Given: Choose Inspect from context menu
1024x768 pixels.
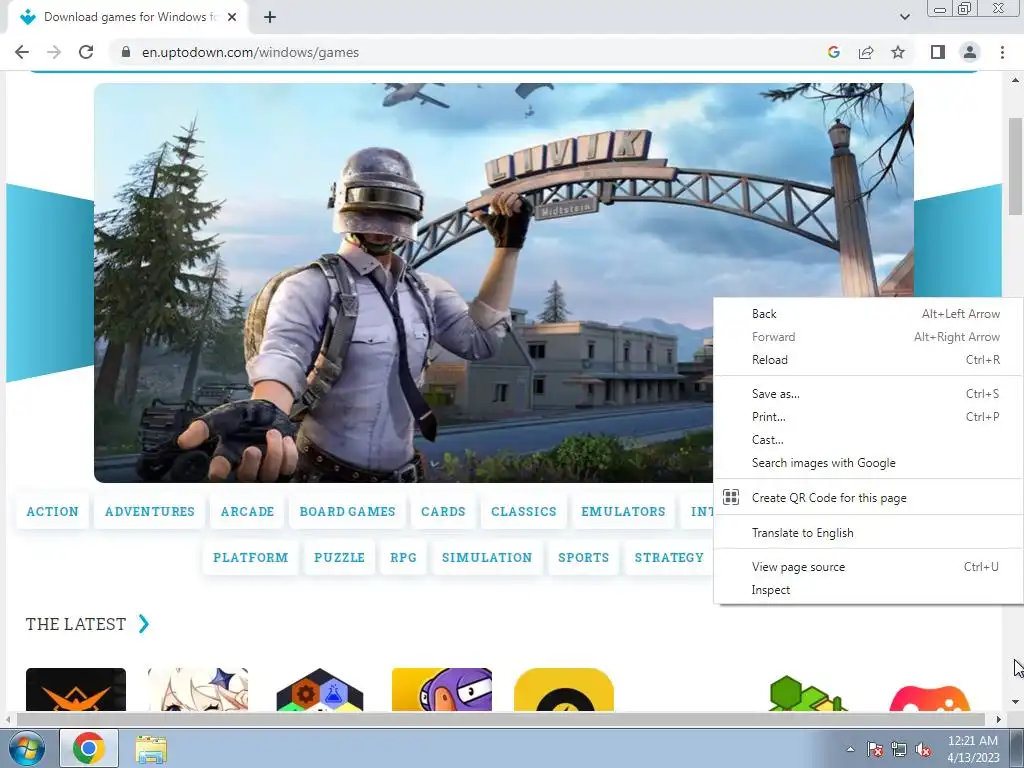Looking at the screenshot, I should point(869,590).
